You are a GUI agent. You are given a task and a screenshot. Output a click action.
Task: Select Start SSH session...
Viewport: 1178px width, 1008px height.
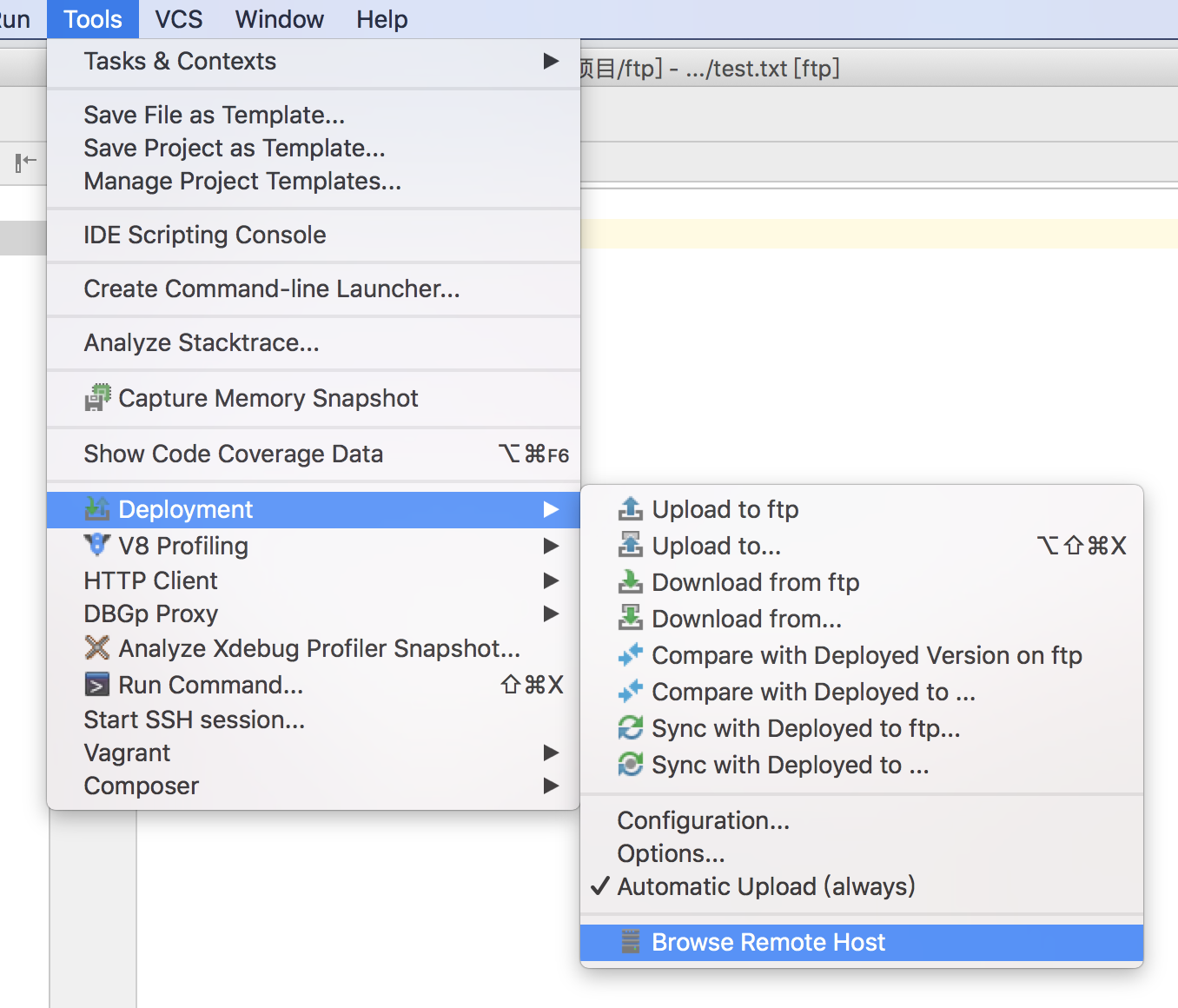313,720
